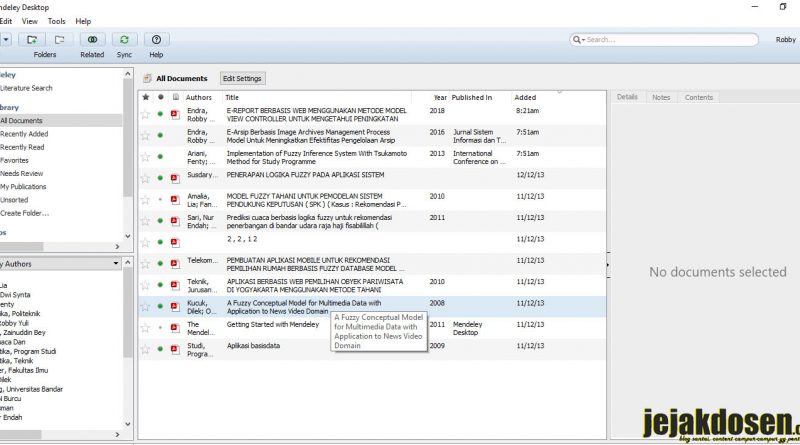This screenshot has height=445, width=800.
Task: Toggle read status dot for MODEL FUZZY TAHANI
Action: [160, 200]
